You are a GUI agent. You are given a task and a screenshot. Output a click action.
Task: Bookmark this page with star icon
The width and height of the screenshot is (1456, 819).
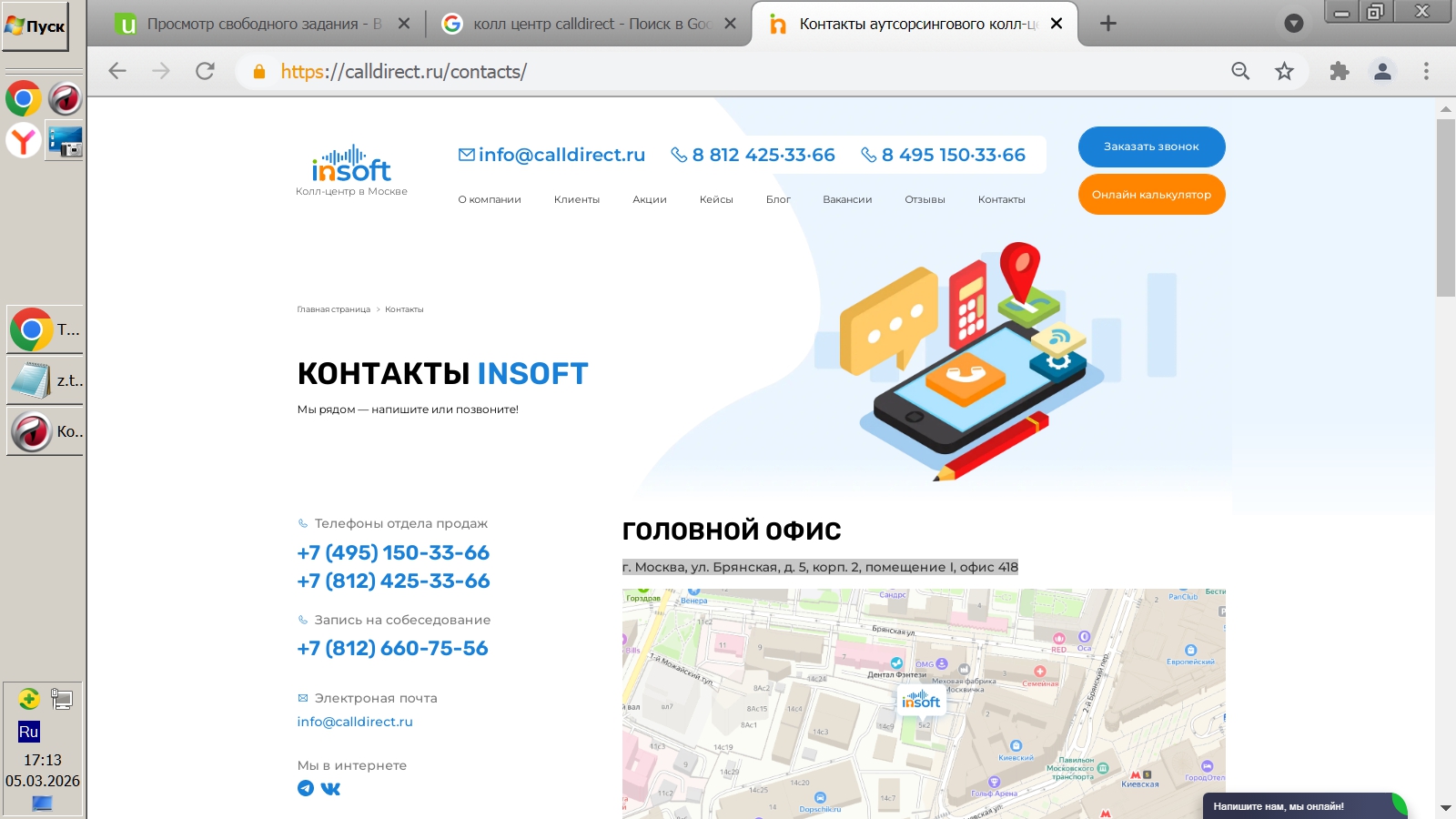click(1284, 71)
